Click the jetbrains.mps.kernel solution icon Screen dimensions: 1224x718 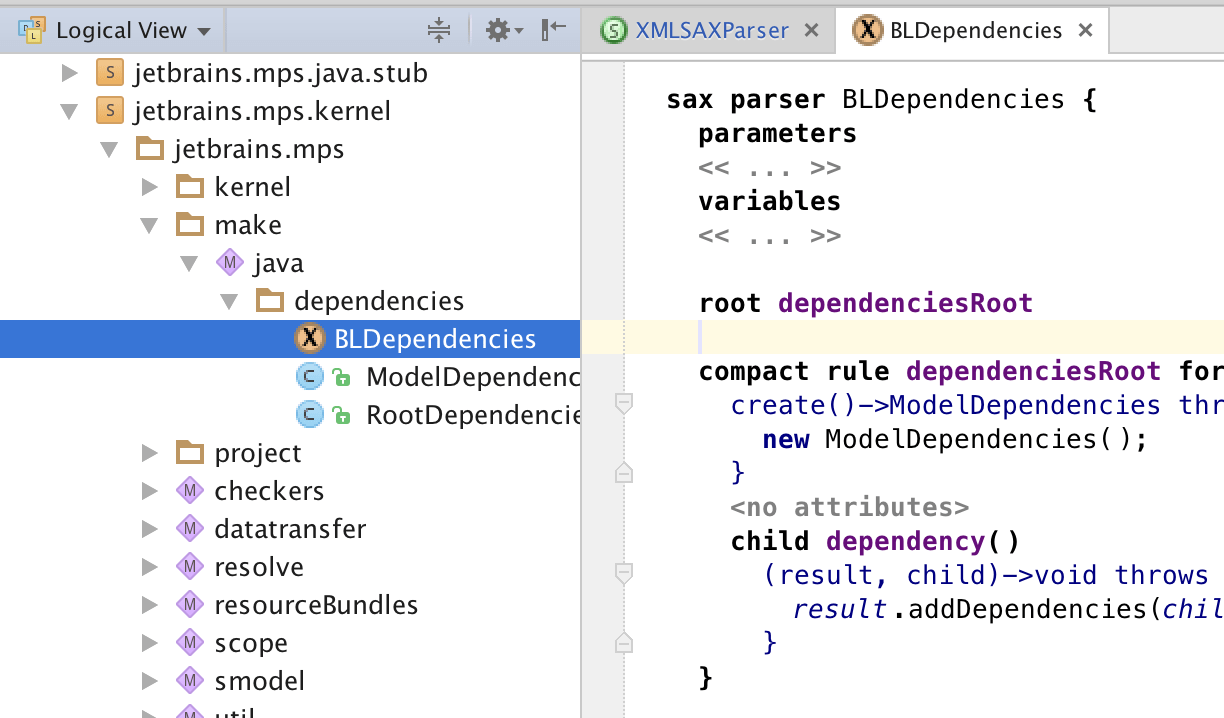coord(109,111)
